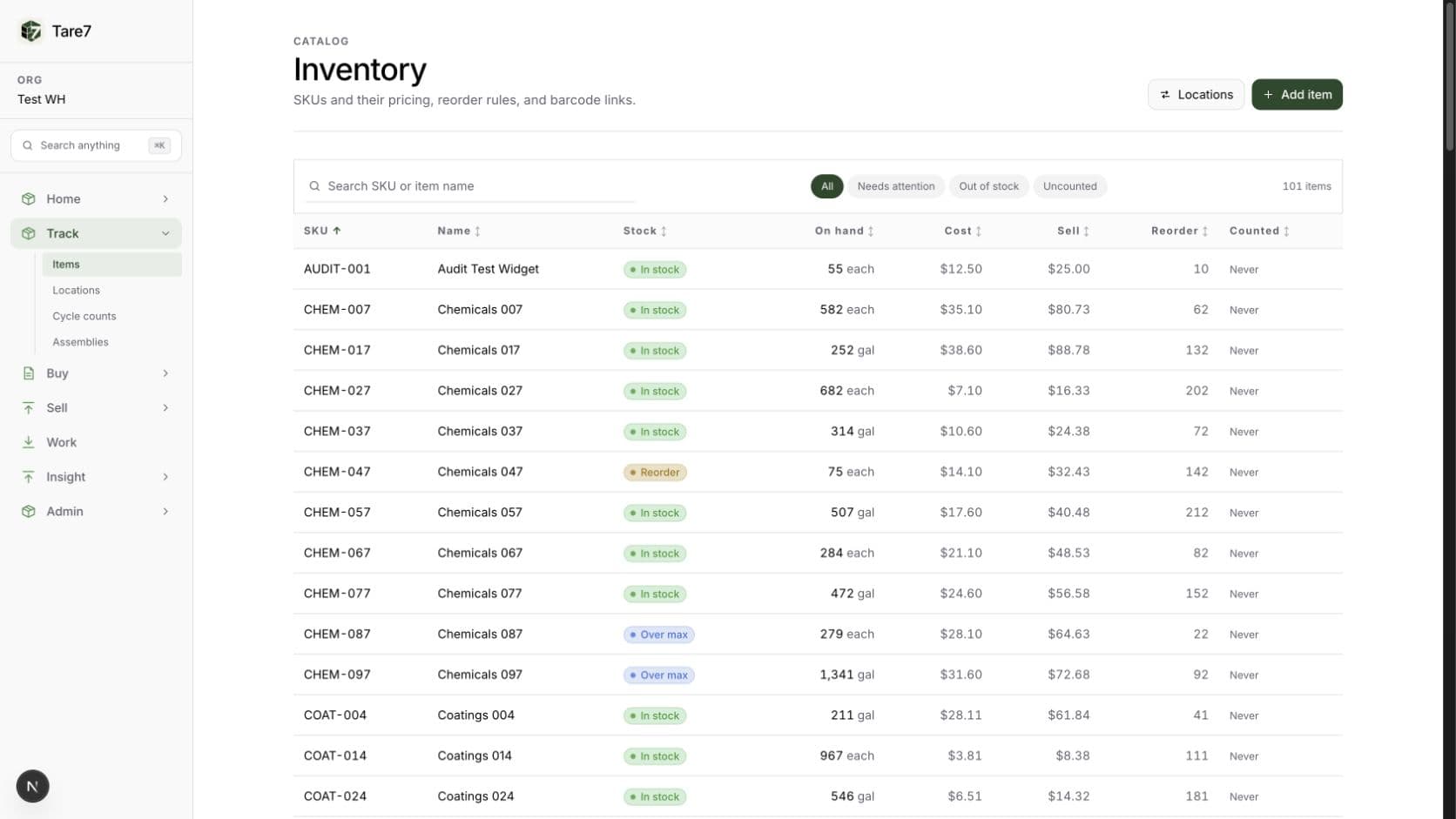Click the 101 items count
This screenshot has height=819, width=1456.
1306,186
